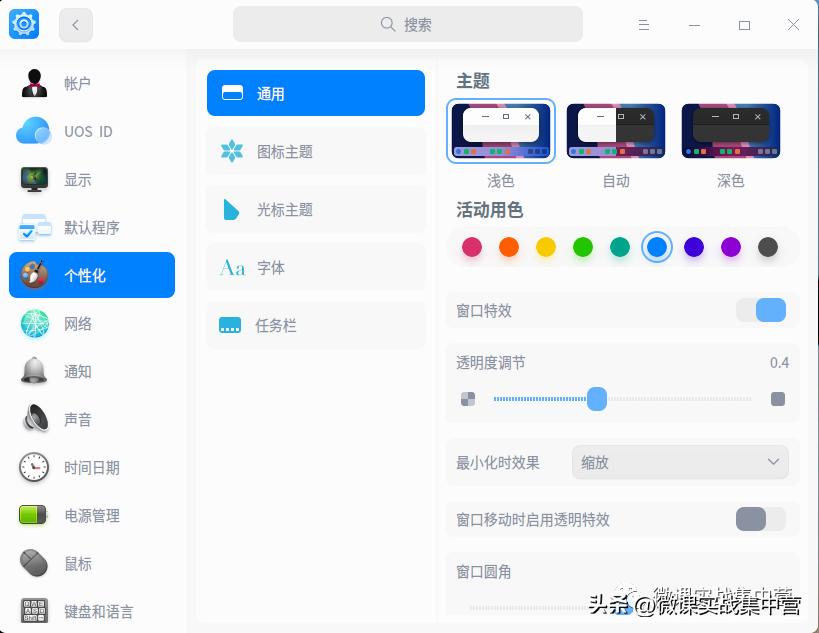Select UOS ID in the sidebar
The height and width of the screenshot is (633, 819).
point(88,132)
